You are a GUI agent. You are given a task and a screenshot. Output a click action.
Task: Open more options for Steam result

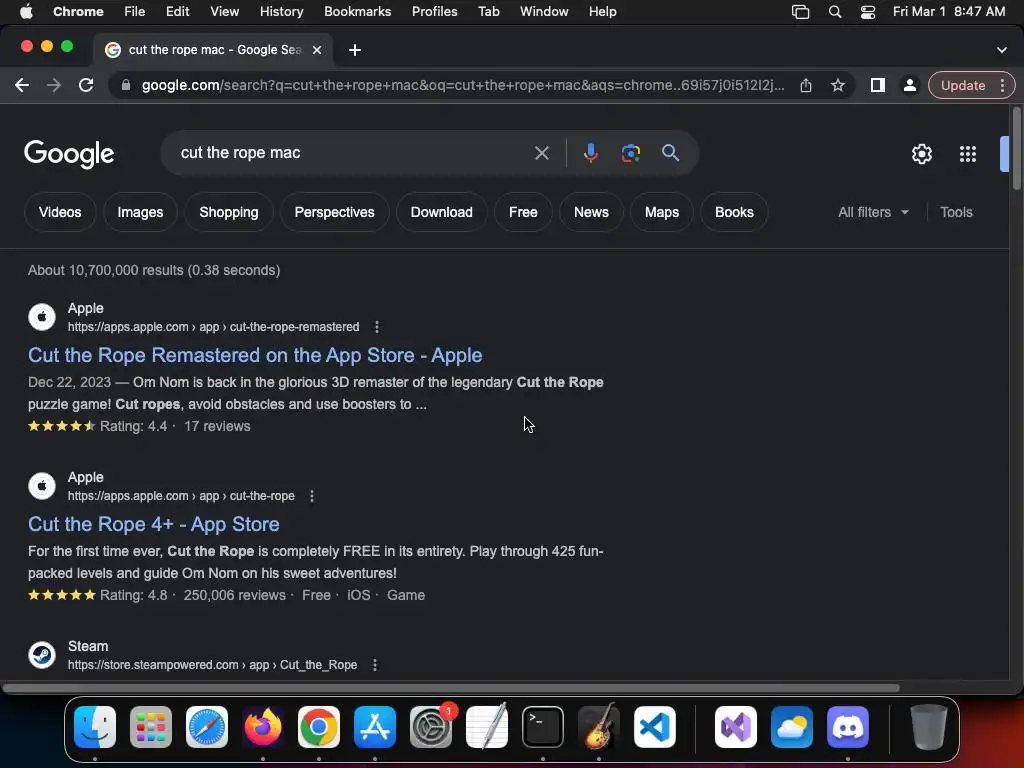coord(375,665)
